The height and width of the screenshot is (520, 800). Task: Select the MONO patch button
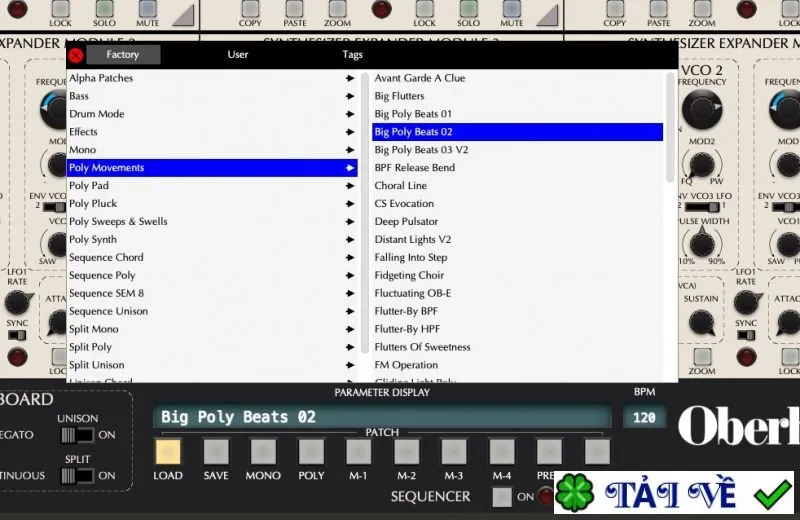pyautogui.click(x=263, y=452)
